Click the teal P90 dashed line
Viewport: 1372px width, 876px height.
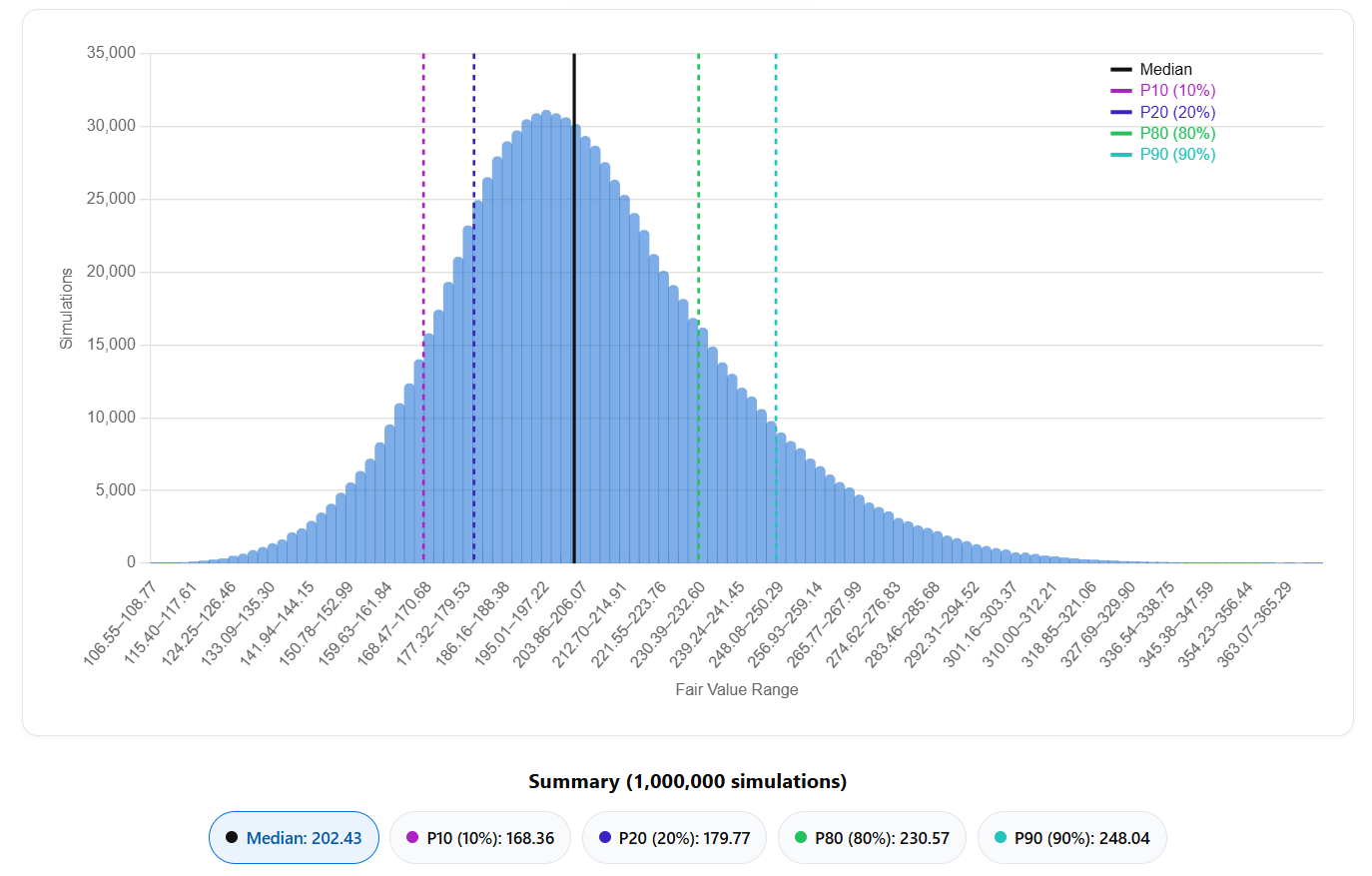[x=776, y=308]
